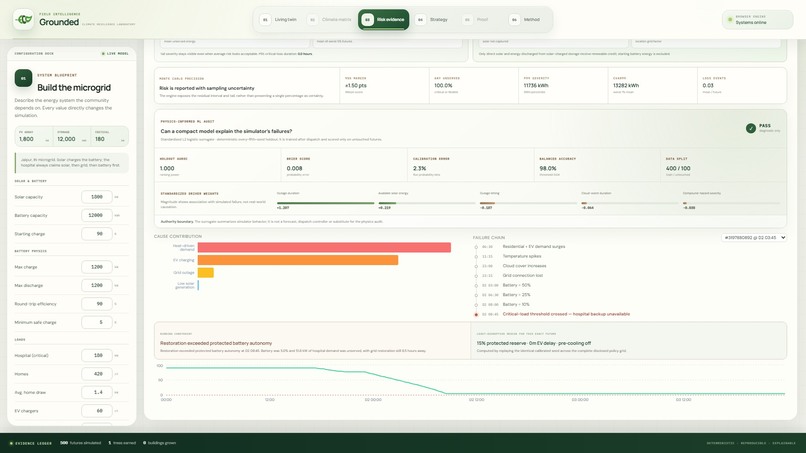The image size is (806, 453).
Task: Edit the Minimum safe charge field
Action: pos(97,322)
